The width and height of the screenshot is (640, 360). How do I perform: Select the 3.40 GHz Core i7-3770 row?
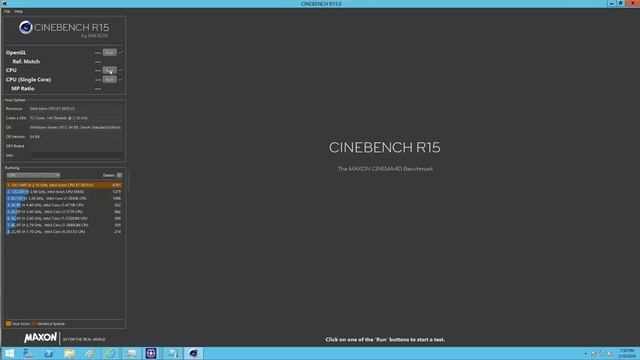pos(64,212)
